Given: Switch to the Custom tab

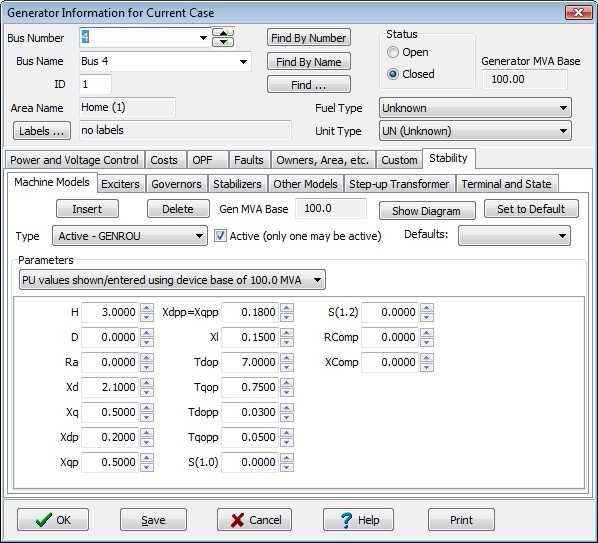Looking at the screenshot, I should (399, 160).
